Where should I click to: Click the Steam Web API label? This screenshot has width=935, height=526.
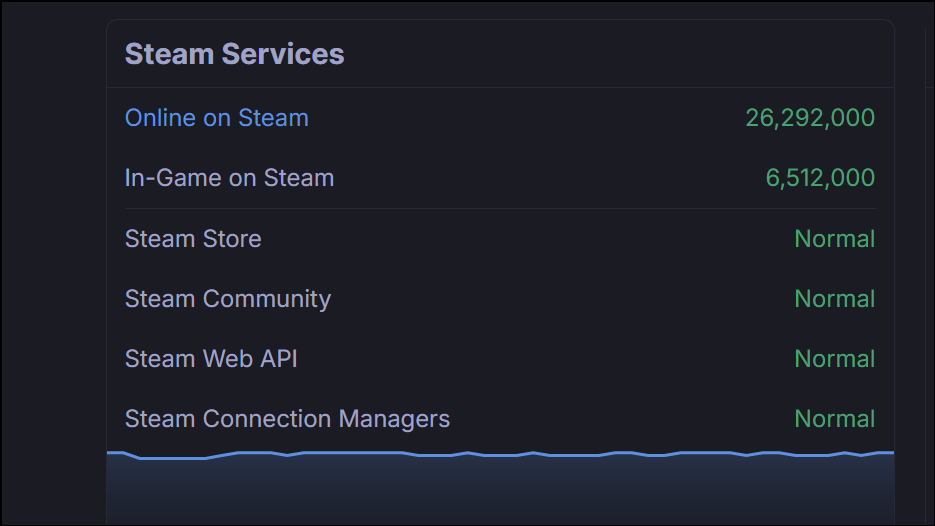click(x=211, y=359)
